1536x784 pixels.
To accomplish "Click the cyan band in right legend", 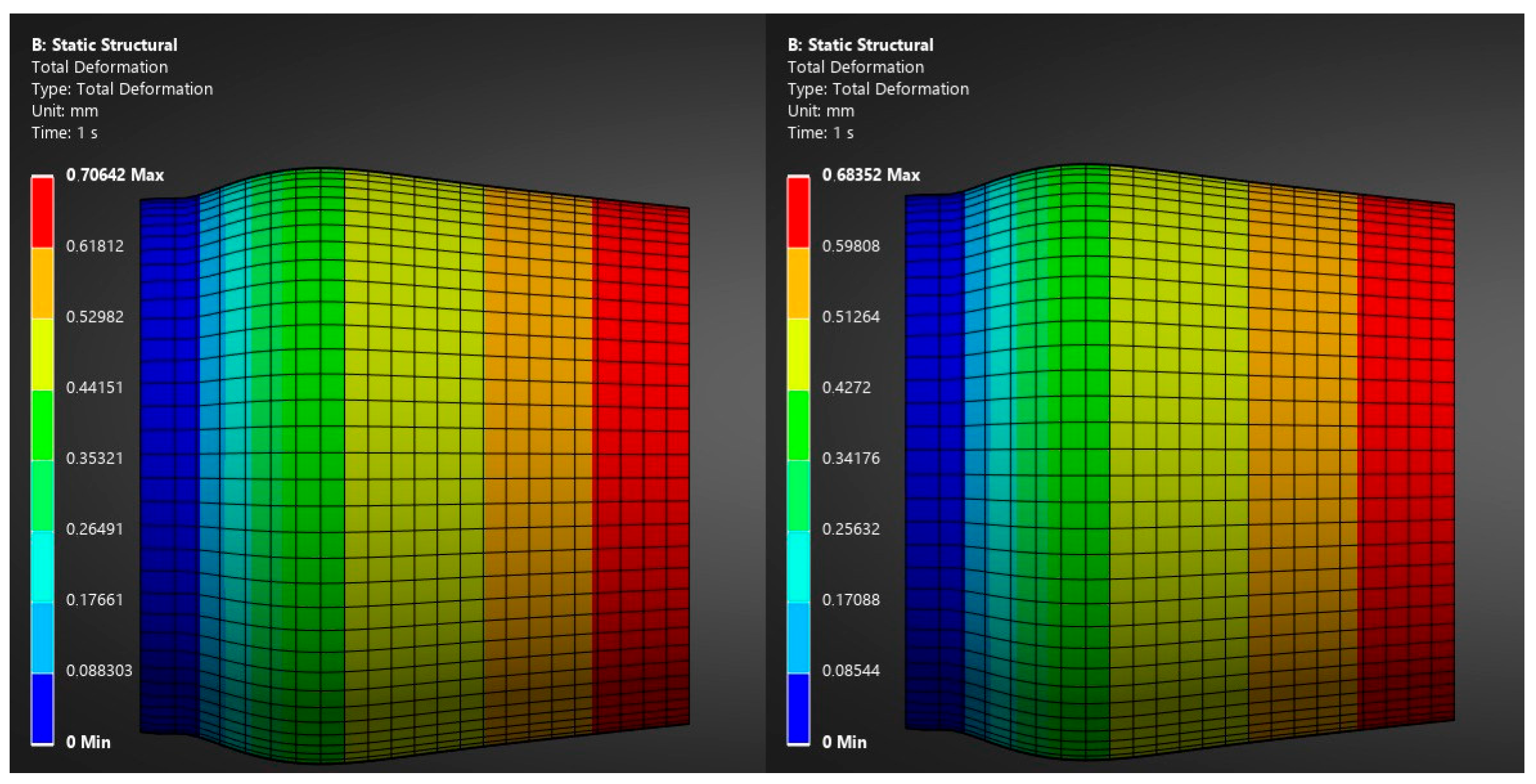I will coord(798,566).
